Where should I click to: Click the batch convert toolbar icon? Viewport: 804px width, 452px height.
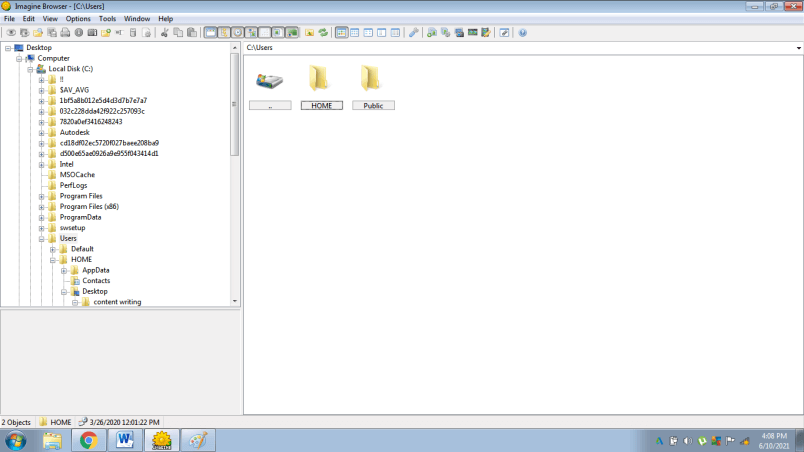[432, 33]
